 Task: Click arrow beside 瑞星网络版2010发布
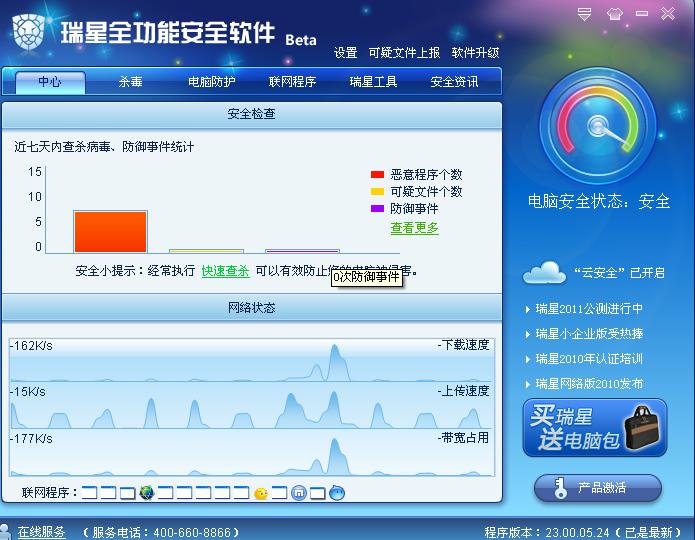pos(527,384)
